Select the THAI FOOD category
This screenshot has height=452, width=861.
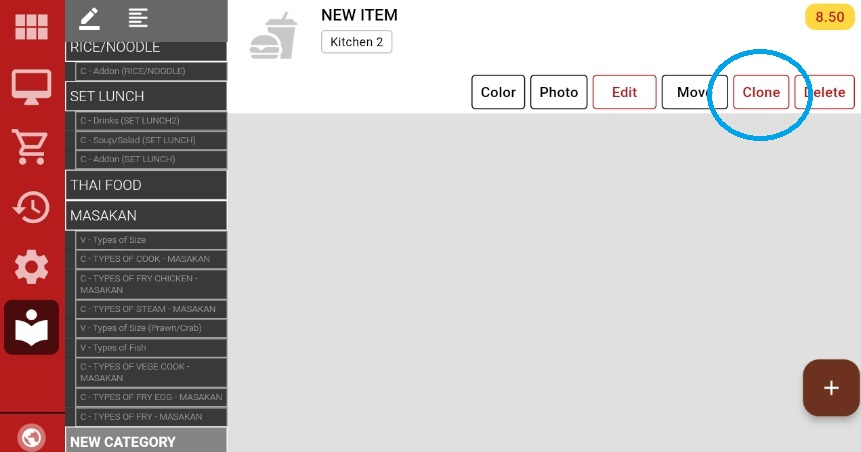[x=146, y=185]
